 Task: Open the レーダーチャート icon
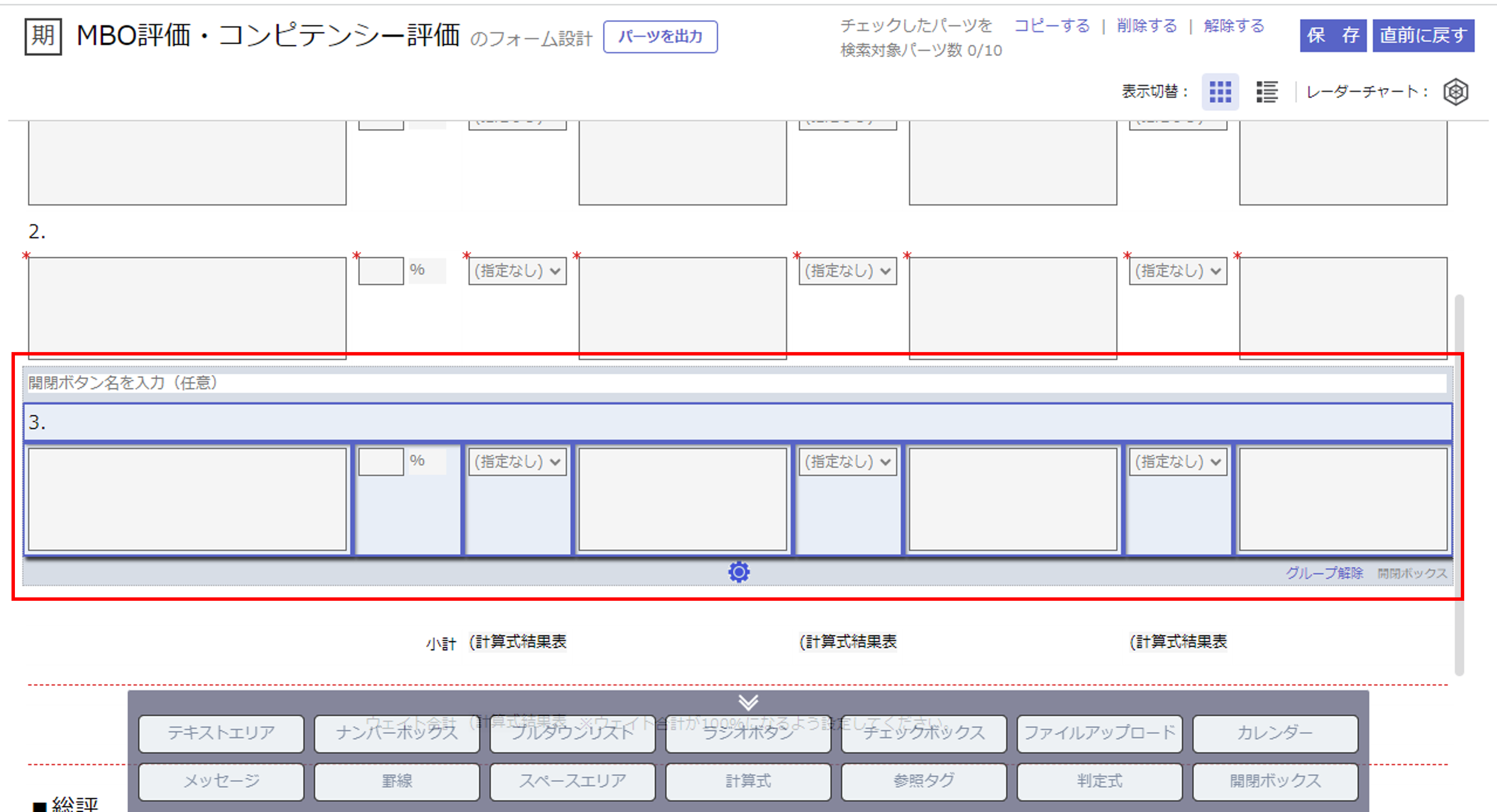tap(1456, 91)
